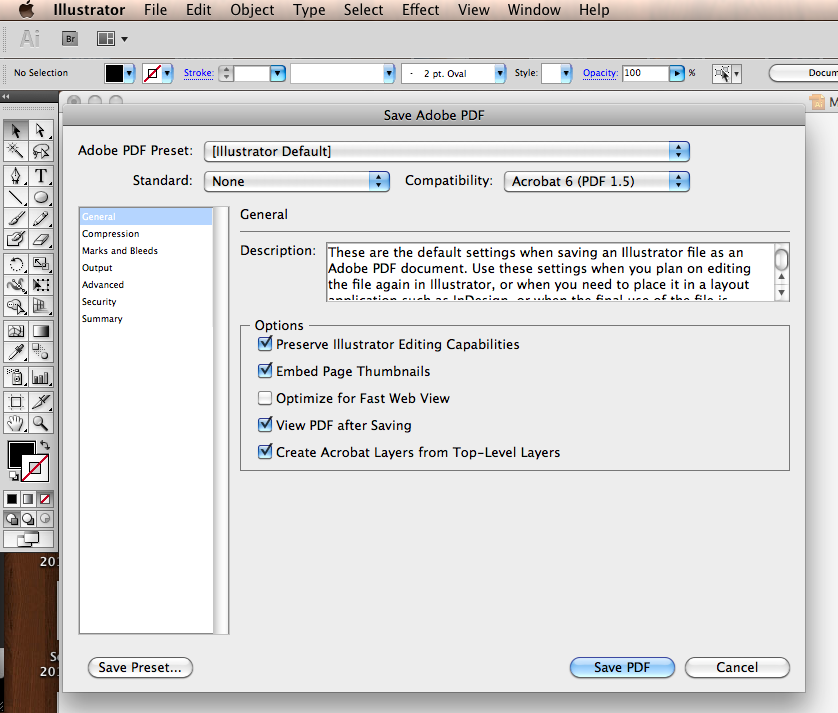Click the Stroke link in control bar
Viewport: 838px width, 713px height.
tap(198, 73)
